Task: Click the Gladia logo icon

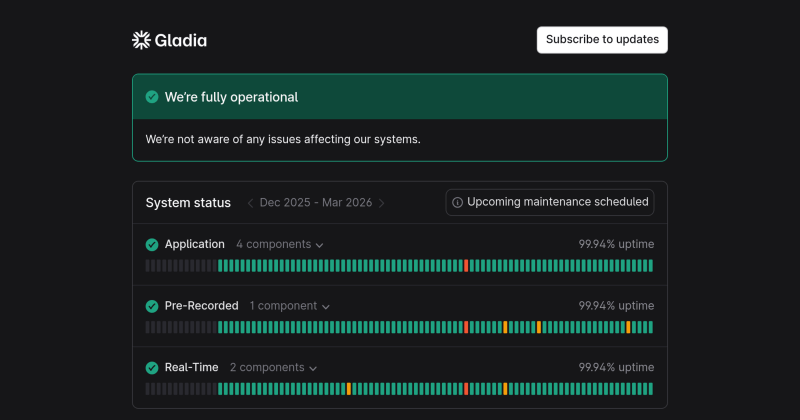Action: pos(141,40)
